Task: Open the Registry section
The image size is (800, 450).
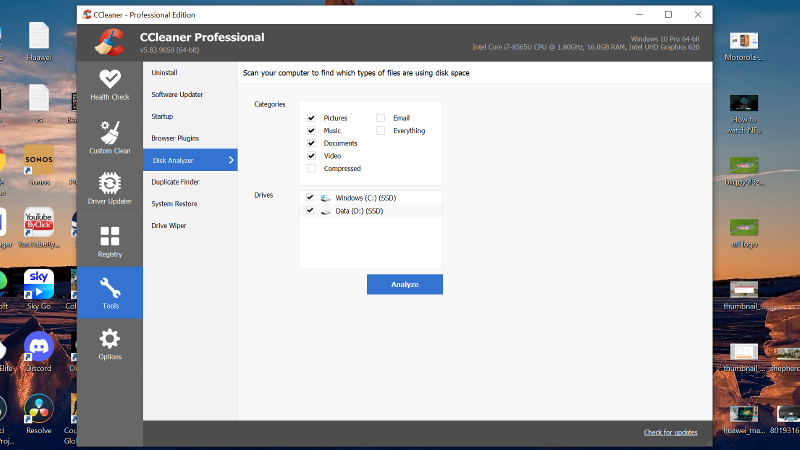Action: 110,241
